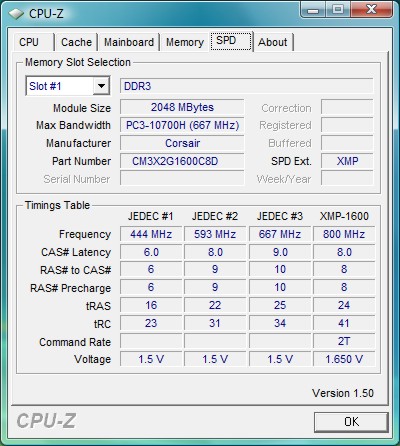
Task: Click the CPU-Z title bar icon
Action: click(x=16, y=14)
